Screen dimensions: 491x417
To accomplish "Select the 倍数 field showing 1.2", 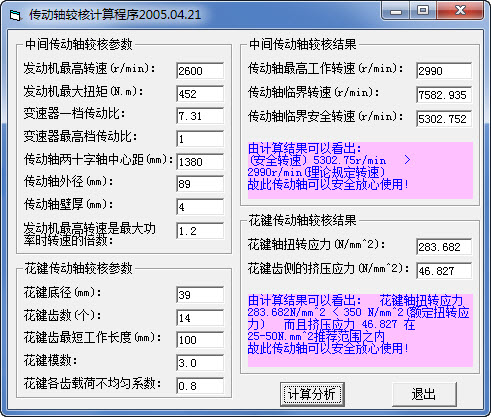I will click(200, 231).
